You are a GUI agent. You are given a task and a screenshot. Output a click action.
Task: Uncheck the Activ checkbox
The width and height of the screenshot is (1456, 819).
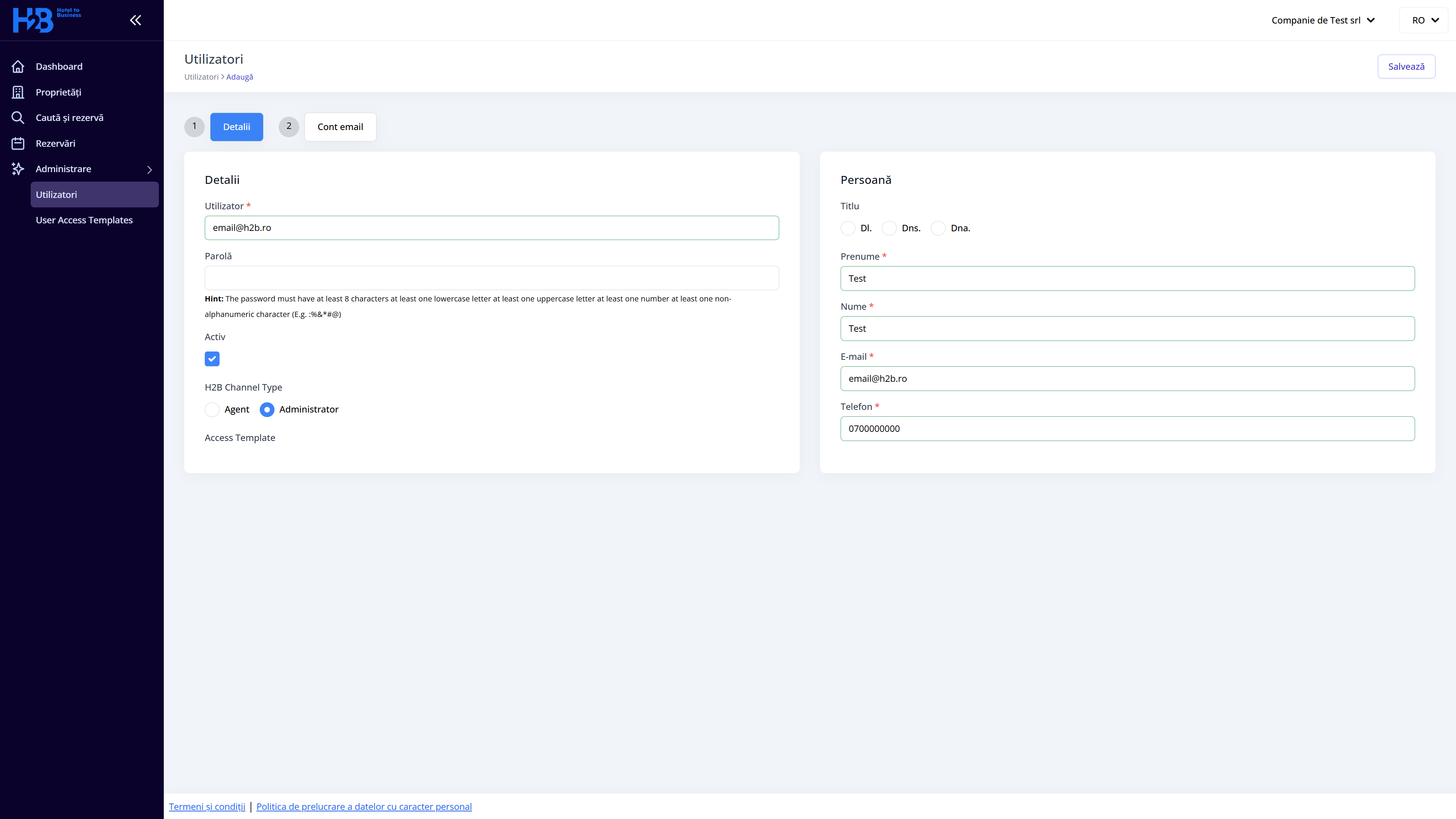(x=212, y=359)
